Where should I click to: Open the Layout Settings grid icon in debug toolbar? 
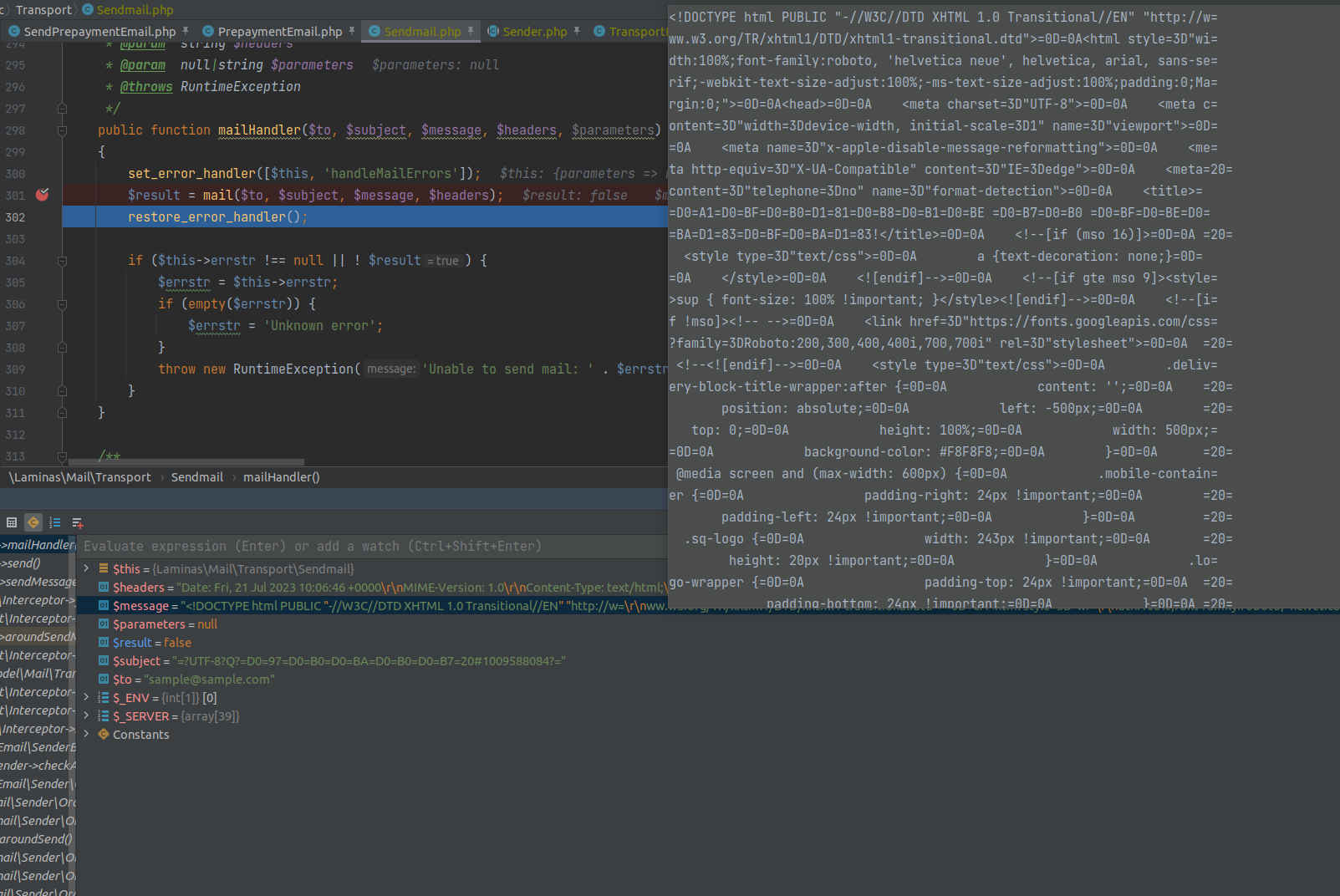tap(11, 522)
